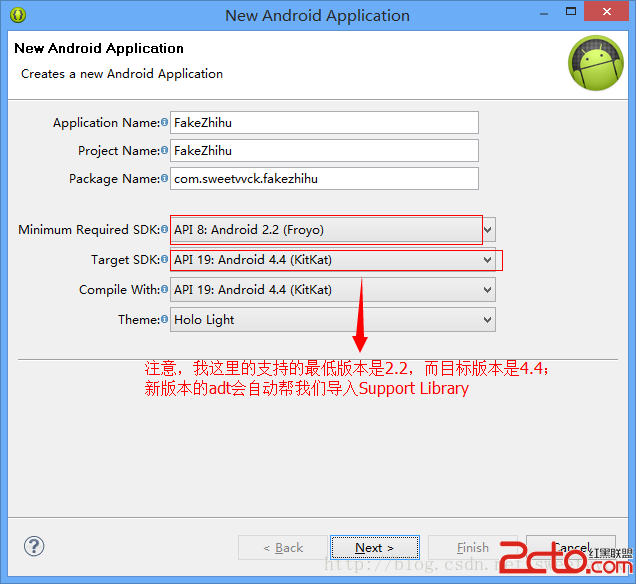Screen dimensions: 636x584
Task: Open the Target SDK dropdown
Action: [x=333, y=260]
